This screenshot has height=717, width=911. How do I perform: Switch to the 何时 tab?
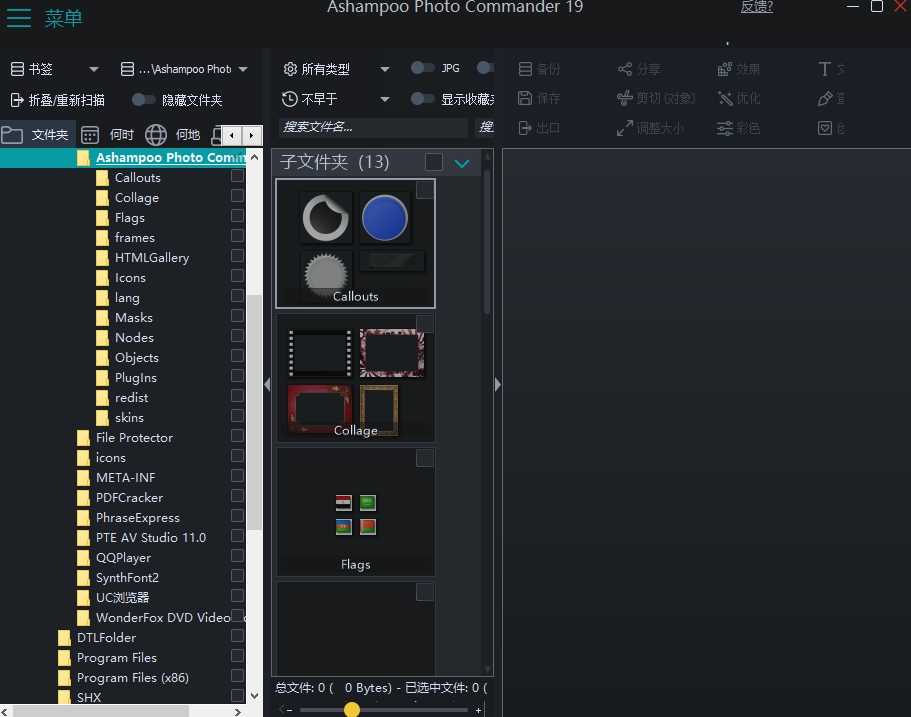pyautogui.click(x=107, y=134)
